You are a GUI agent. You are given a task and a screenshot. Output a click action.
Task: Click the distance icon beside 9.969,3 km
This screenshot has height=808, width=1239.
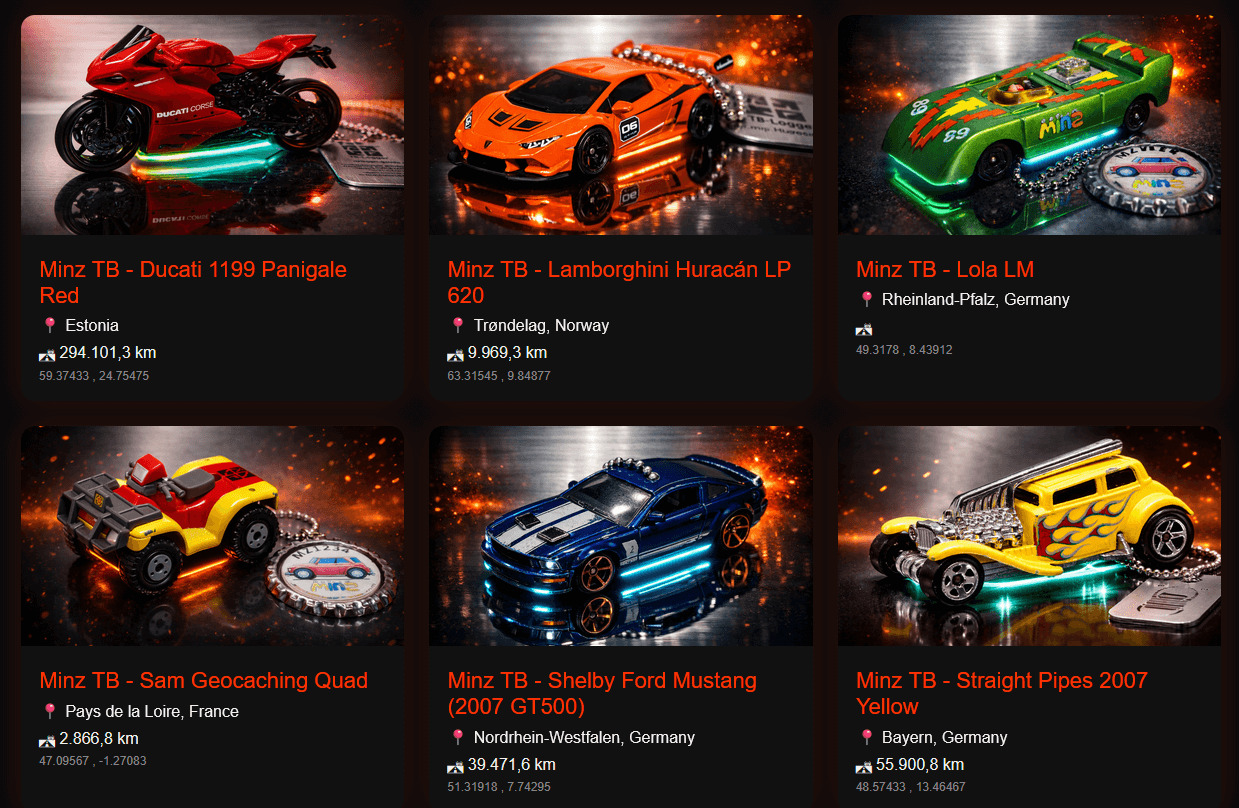point(455,354)
